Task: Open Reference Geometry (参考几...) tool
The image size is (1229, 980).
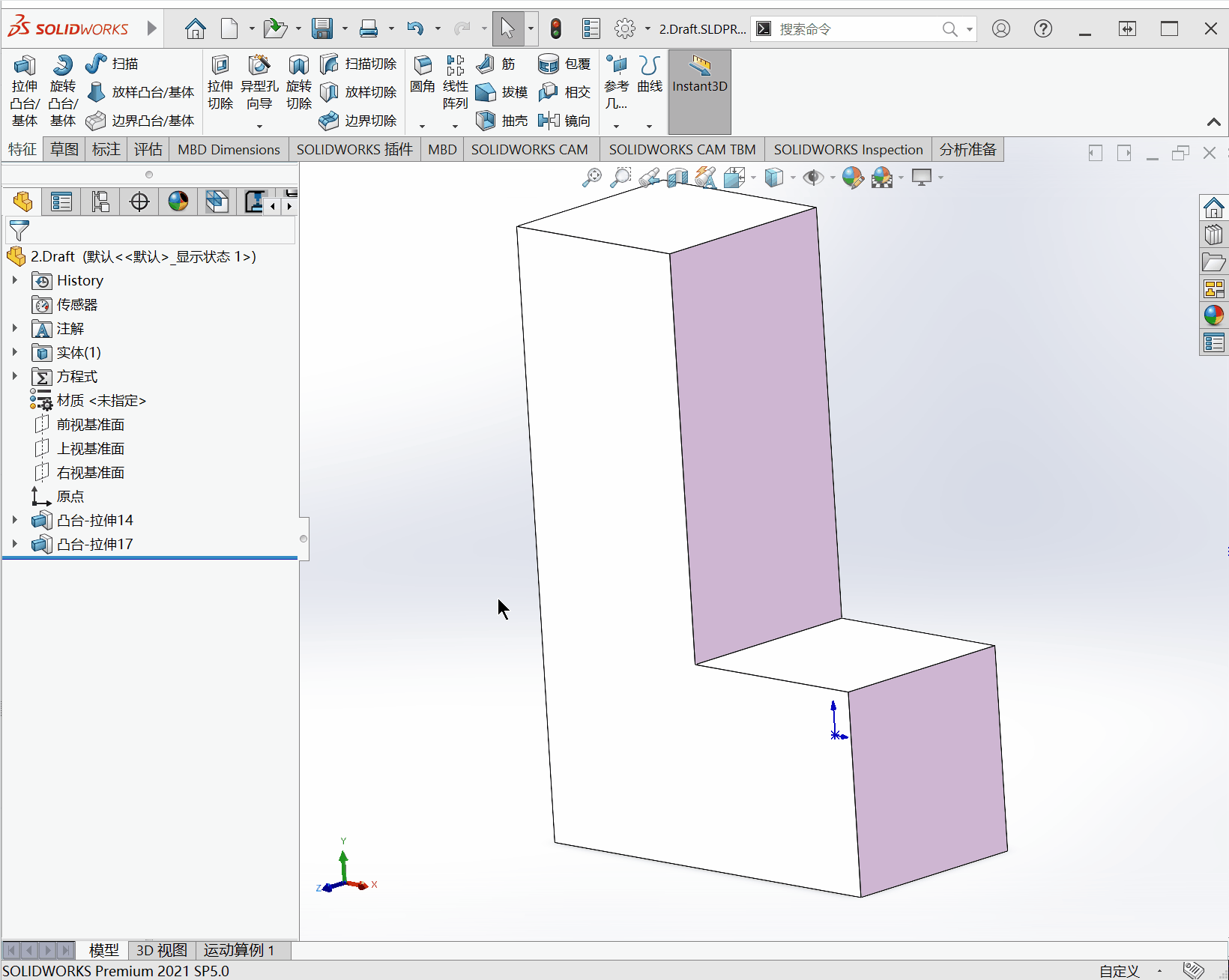Action: pos(616,83)
